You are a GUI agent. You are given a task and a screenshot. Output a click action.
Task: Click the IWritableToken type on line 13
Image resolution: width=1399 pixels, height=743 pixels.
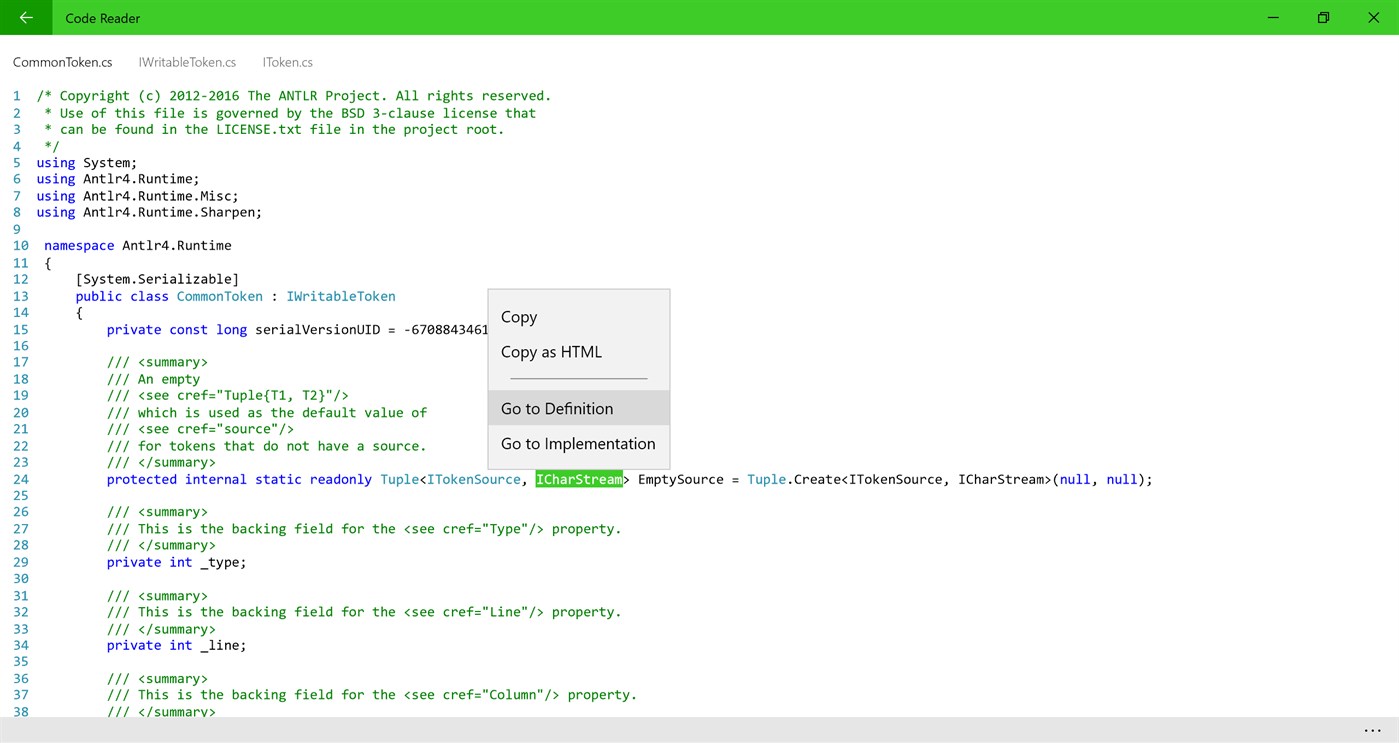coord(341,297)
